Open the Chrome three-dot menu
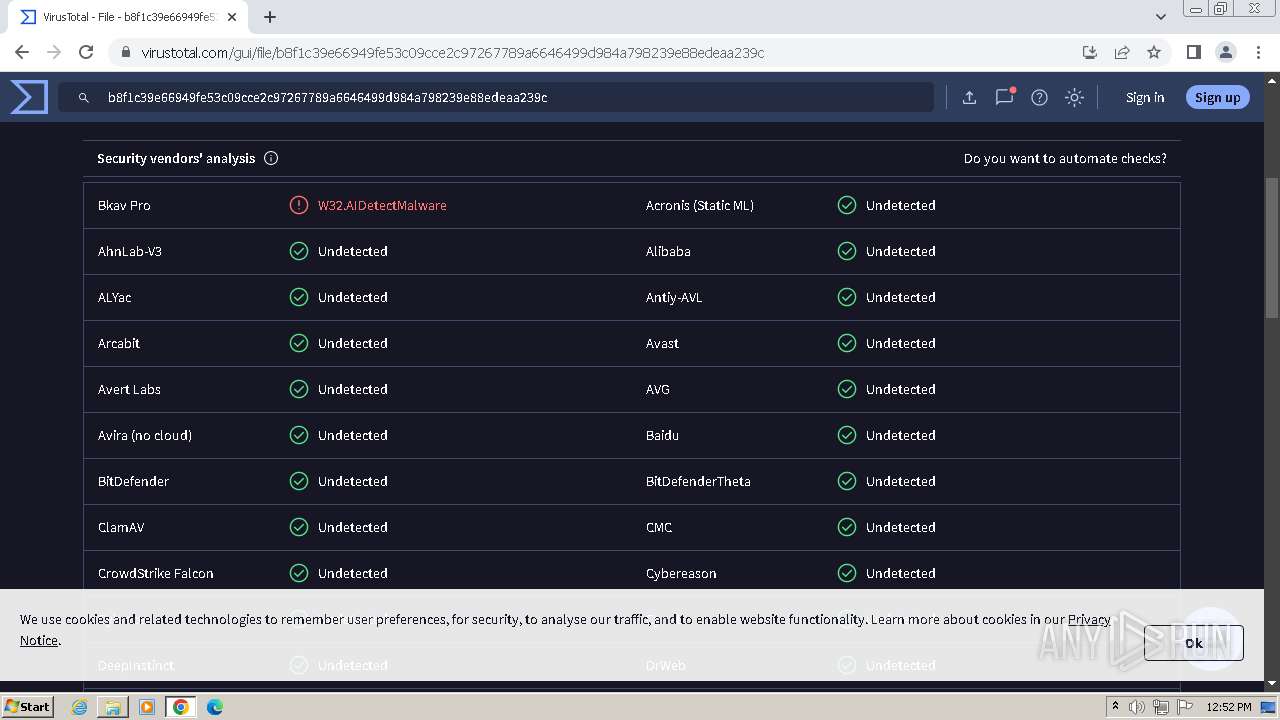1280x720 pixels. pyautogui.click(x=1257, y=52)
